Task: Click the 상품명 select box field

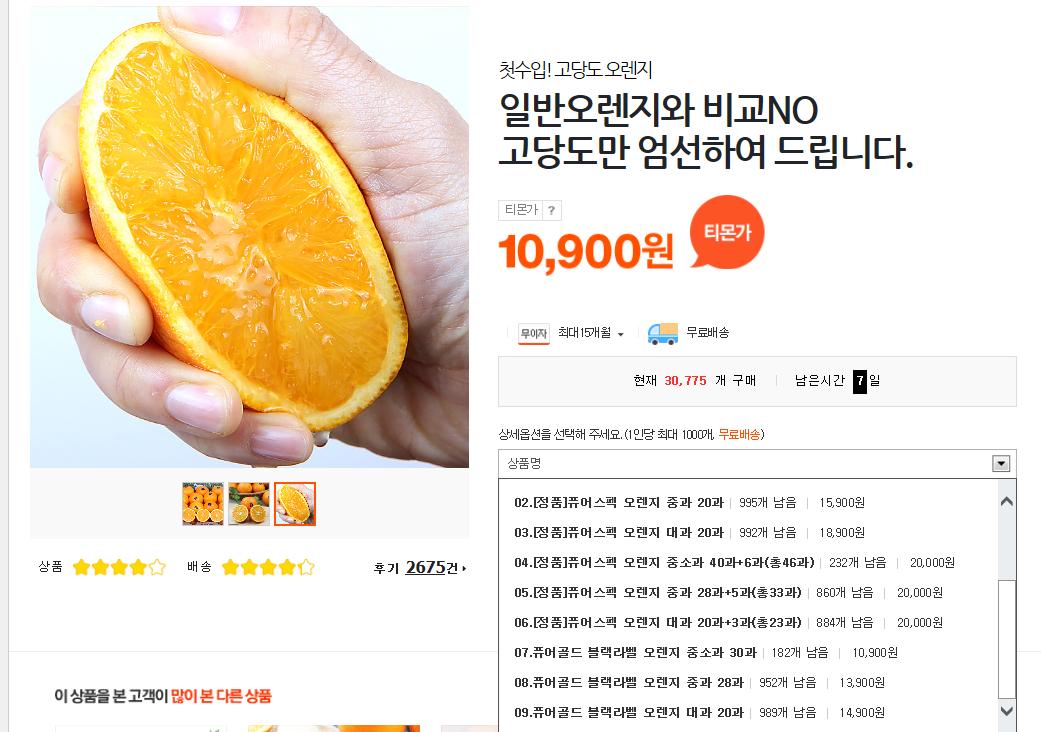Action: [x=757, y=464]
